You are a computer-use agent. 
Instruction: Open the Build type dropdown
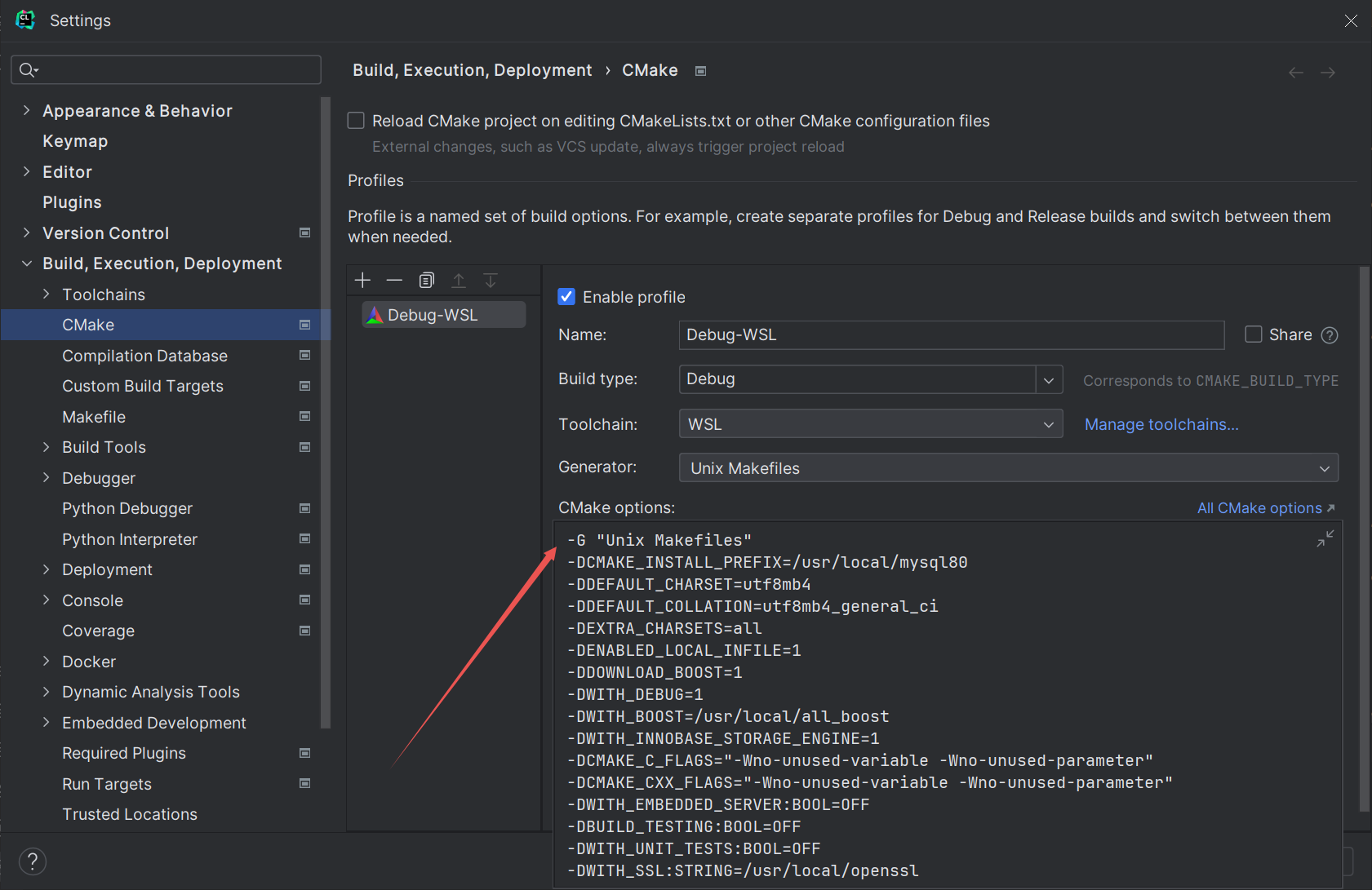1049,380
